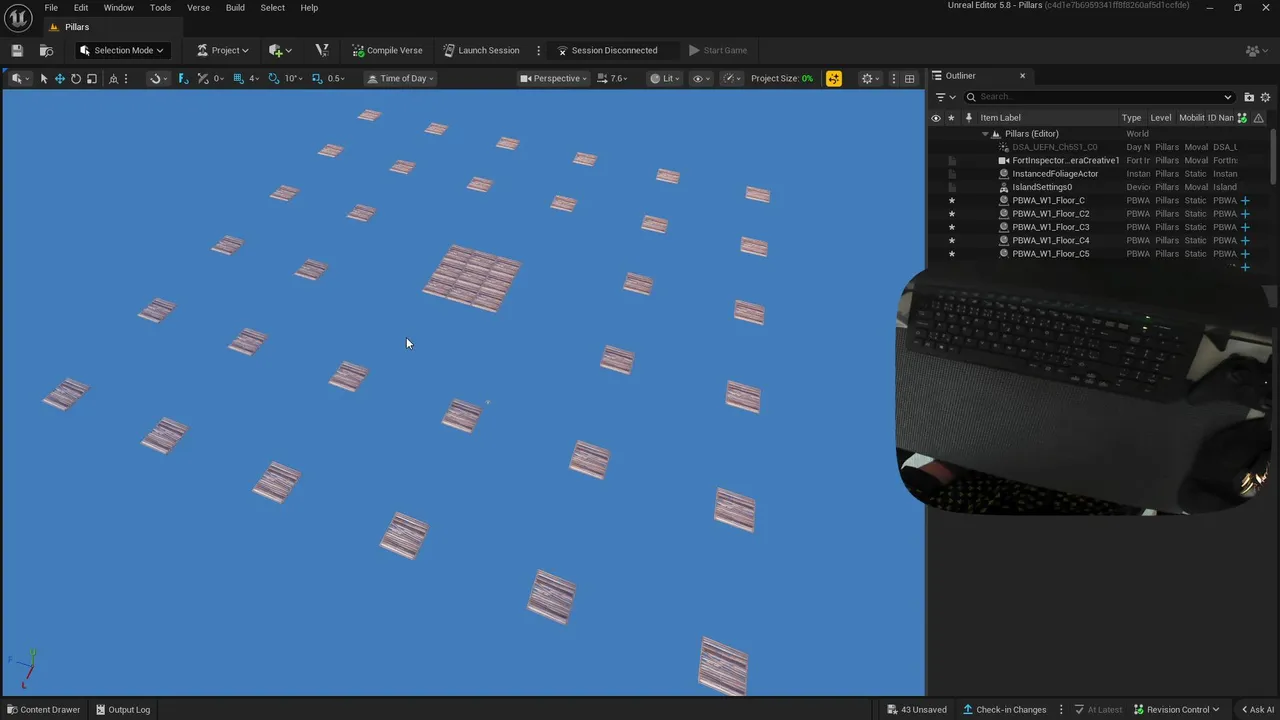Toggle star on PBWA_W1_Floor_C4 row

pyautogui.click(x=951, y=240)
